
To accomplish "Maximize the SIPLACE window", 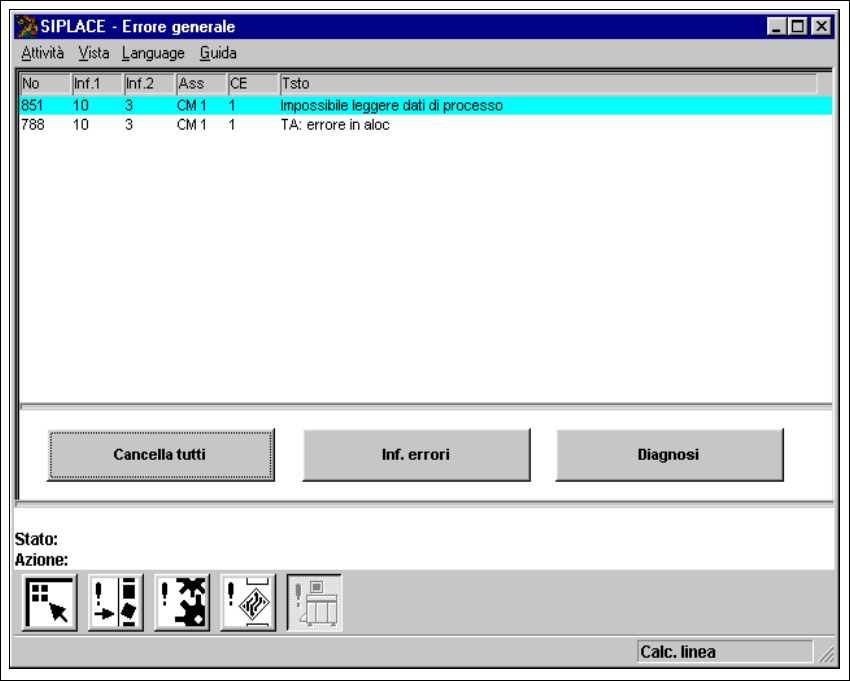I will coord(798,26).
